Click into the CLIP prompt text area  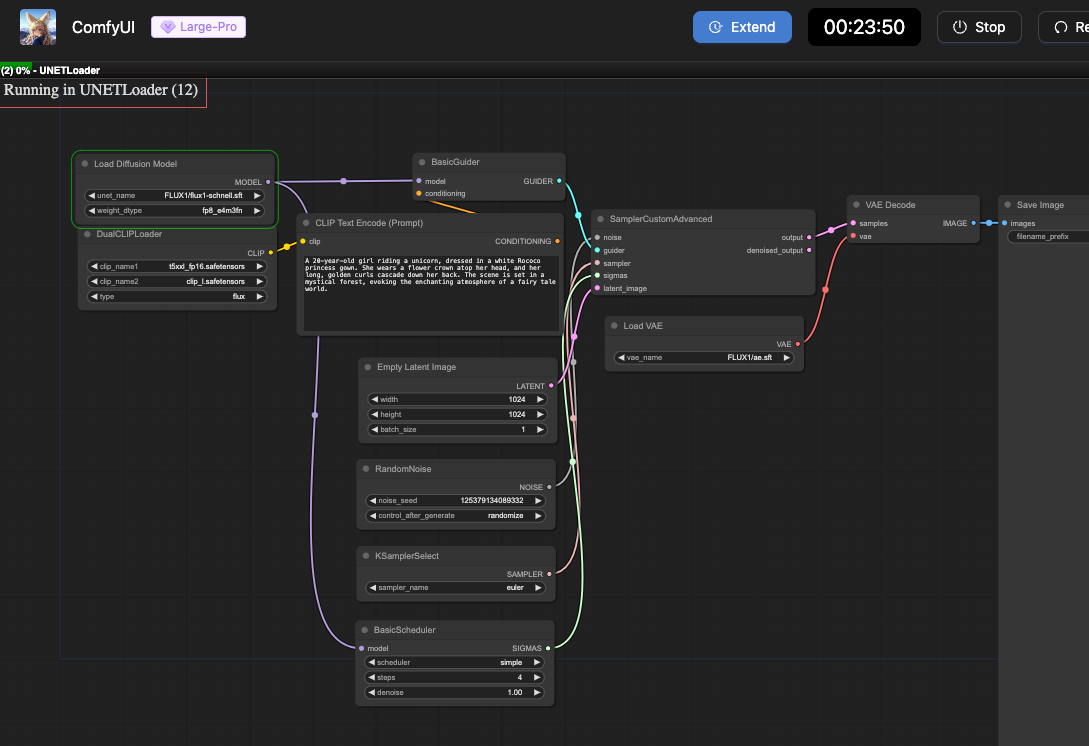pyautogui.click(x=431, y=293)
